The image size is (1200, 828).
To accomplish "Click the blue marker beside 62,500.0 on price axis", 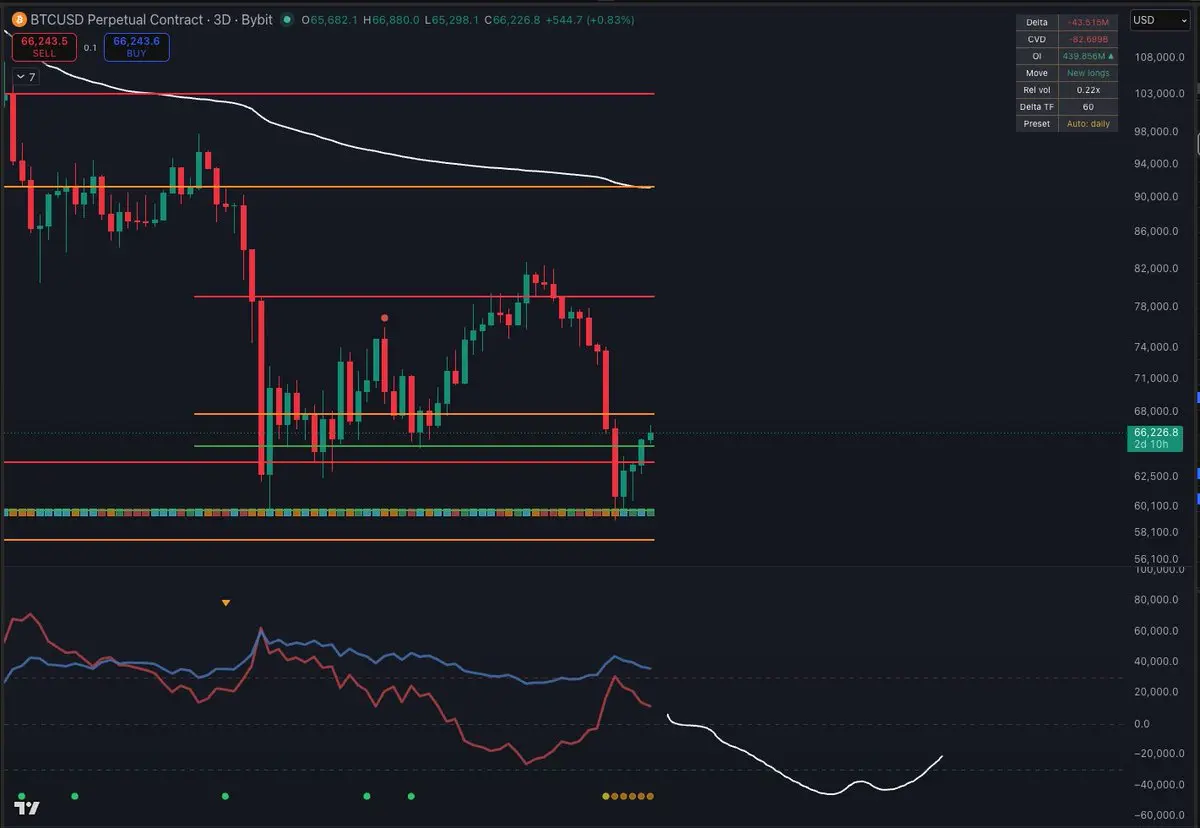I will coord(1198,474).
